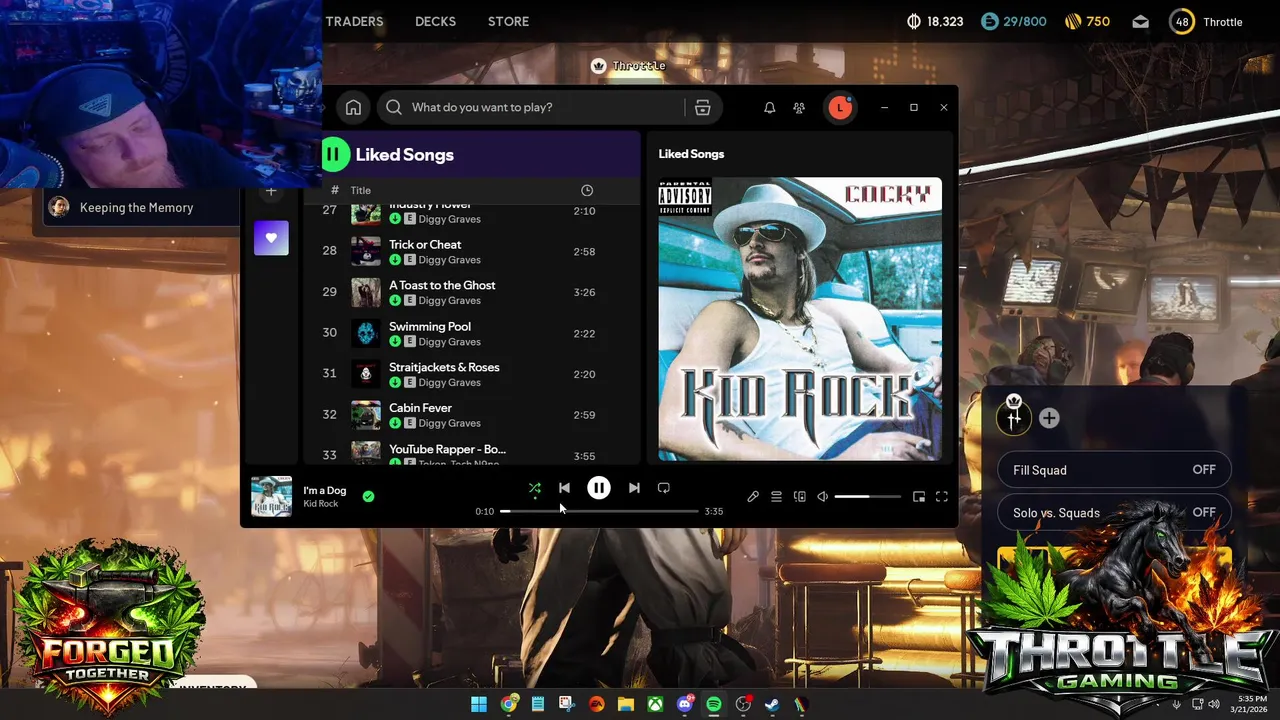Switch Spotify to full screen
The height and width of the screenshot is (720, 1280).
point(942,497)
